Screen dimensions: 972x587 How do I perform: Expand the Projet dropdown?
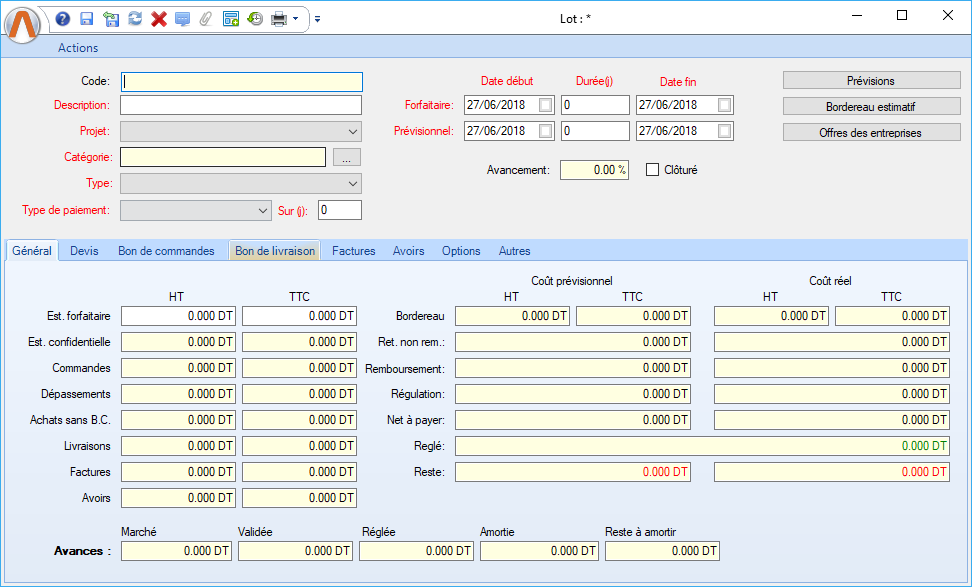(353, 131)
